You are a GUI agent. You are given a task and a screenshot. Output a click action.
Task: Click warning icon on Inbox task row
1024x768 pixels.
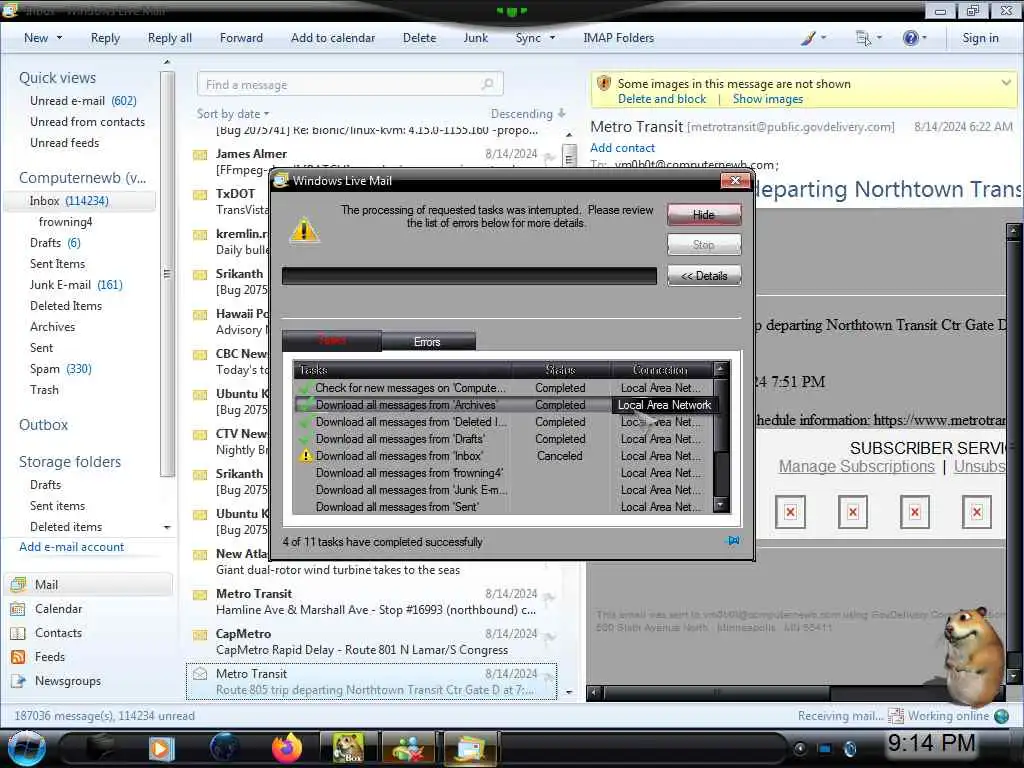click(305, 456)
